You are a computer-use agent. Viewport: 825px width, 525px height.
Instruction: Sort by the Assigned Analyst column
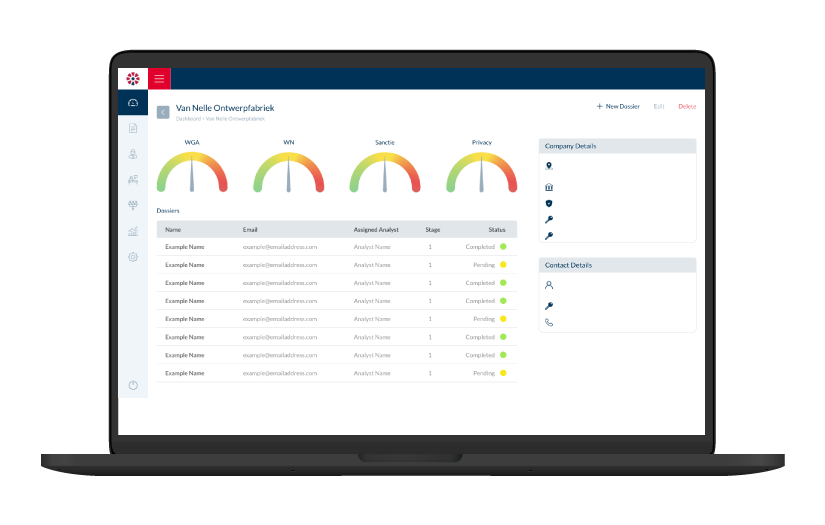376,230
